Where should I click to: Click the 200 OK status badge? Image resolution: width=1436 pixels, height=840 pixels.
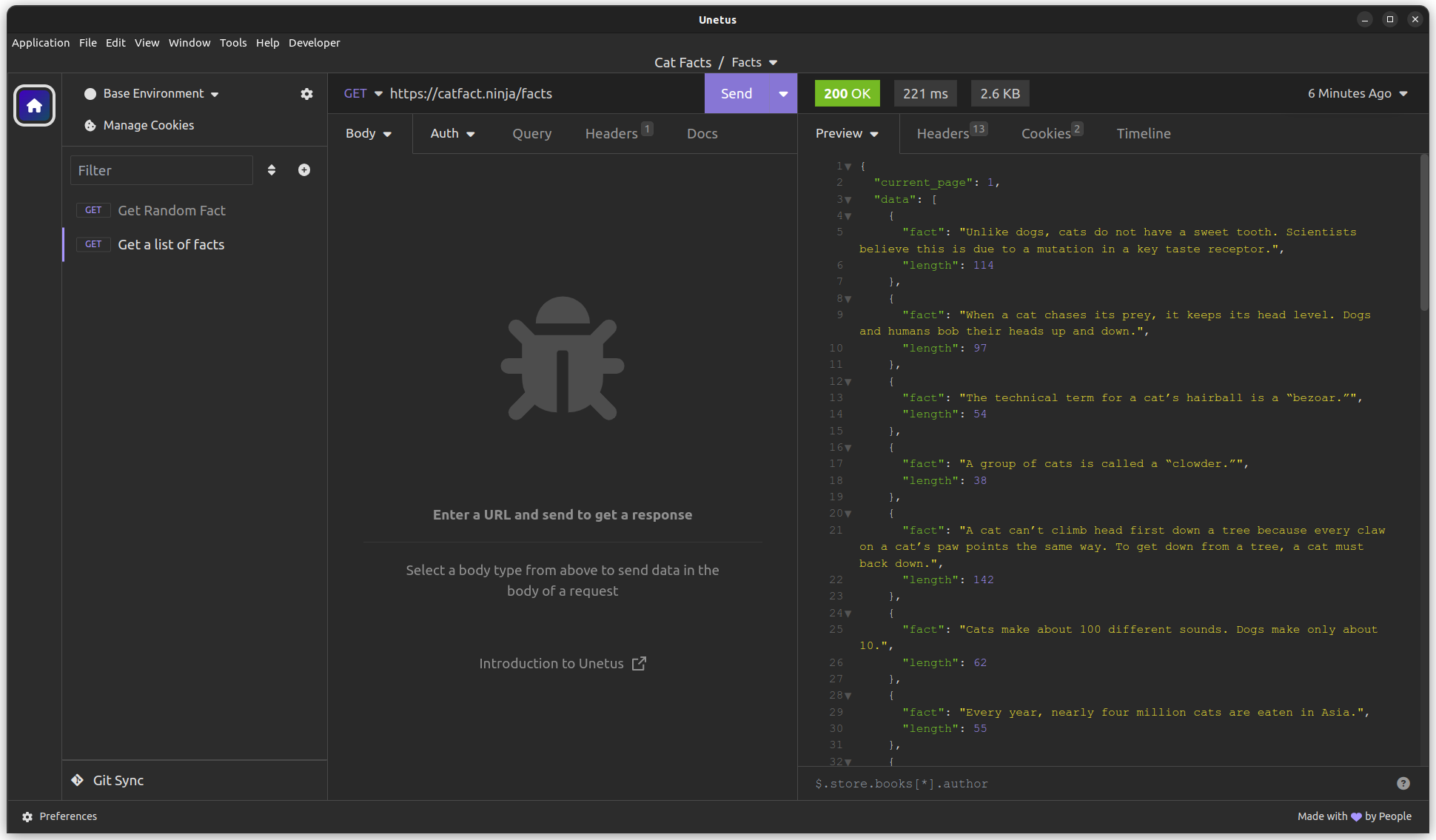[x=847, y=93]
